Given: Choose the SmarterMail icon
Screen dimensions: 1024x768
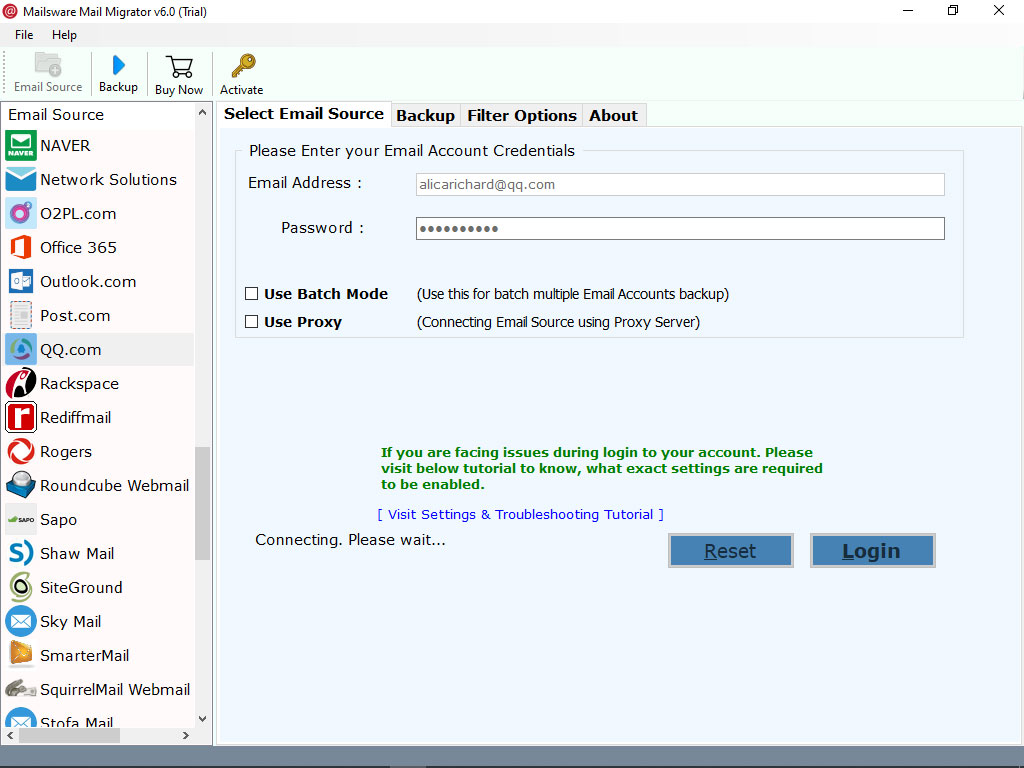Looking at the screenshot, I should click(21, 655).
